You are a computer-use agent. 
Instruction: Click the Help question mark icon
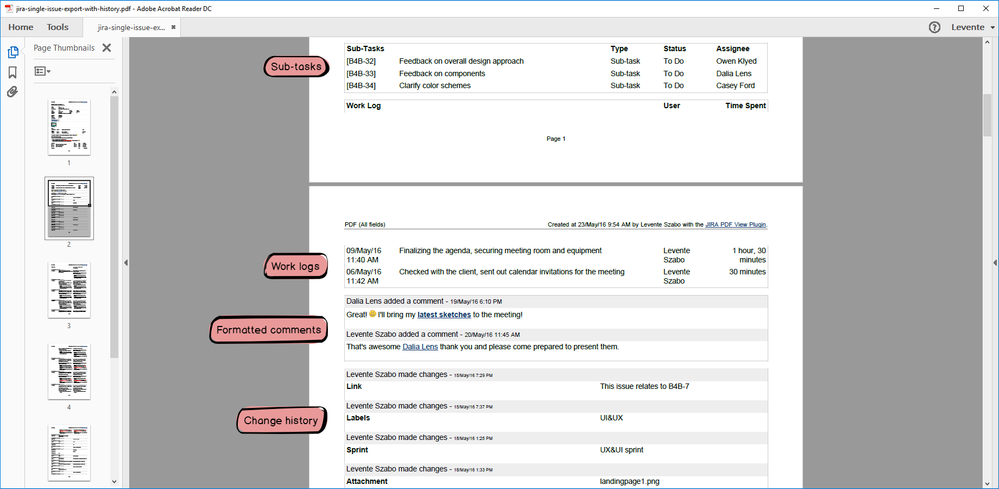[x=935, y=27]
